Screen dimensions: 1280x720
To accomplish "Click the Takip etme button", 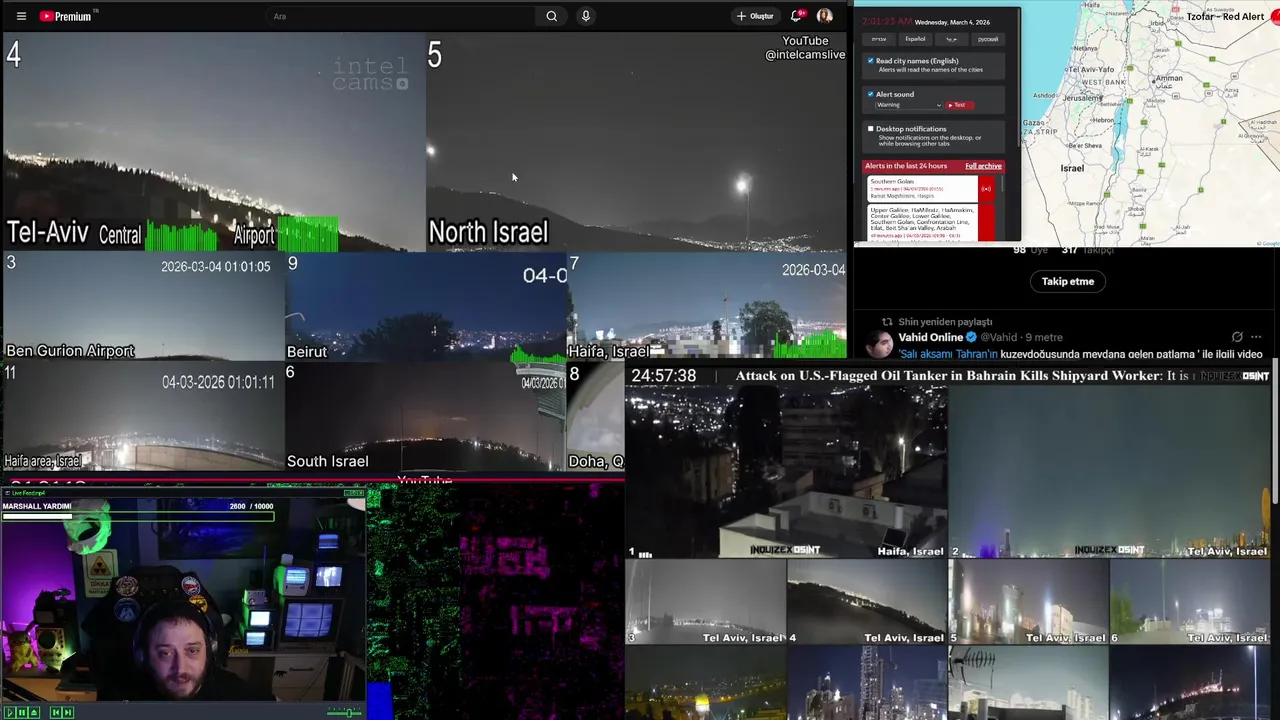I will pyautogui.click(x=1068, y=281).
